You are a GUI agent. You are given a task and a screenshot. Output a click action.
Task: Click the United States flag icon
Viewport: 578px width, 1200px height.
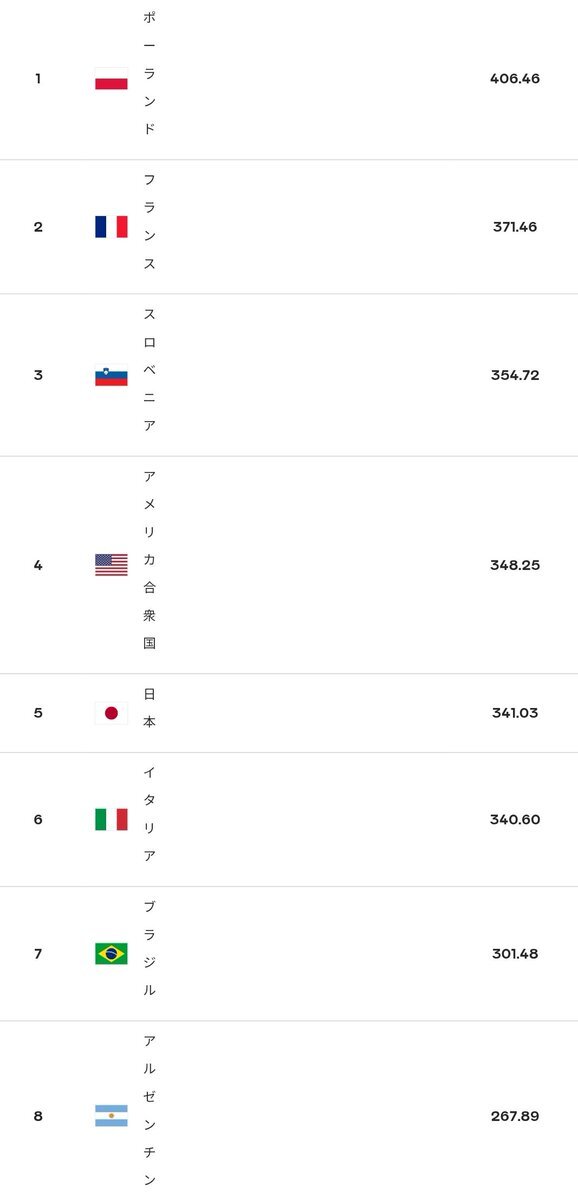click(111, 565)
